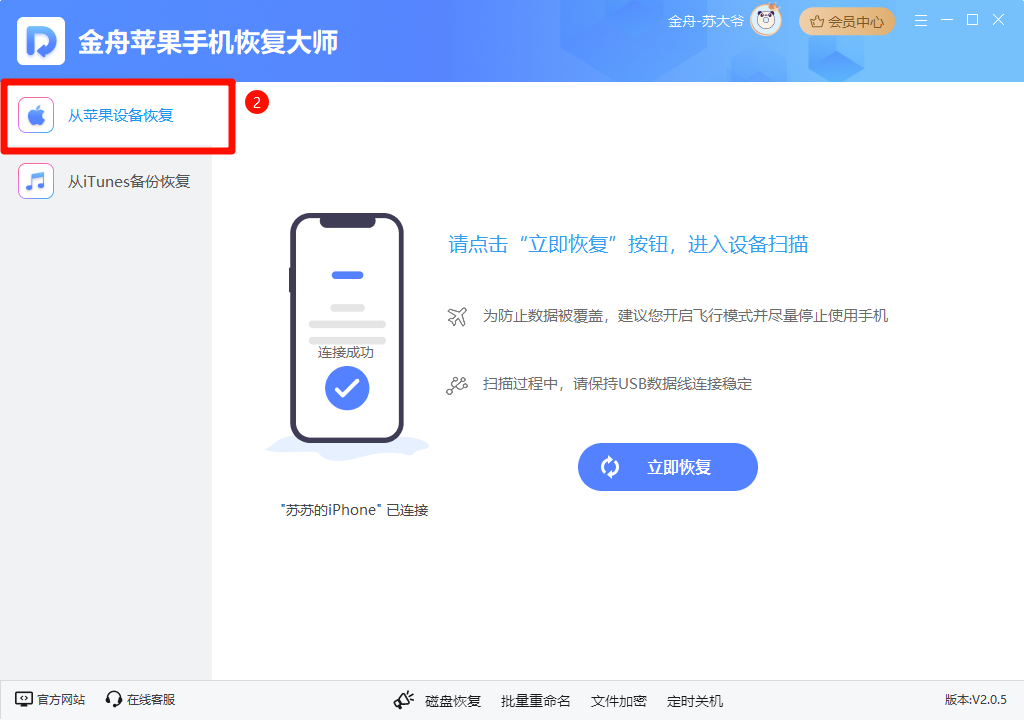Open the 批量重命名 link

click(536, 701)
